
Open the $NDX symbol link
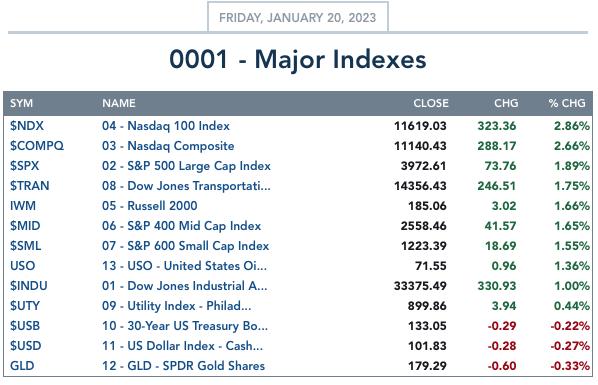click(x=27, y=126)
